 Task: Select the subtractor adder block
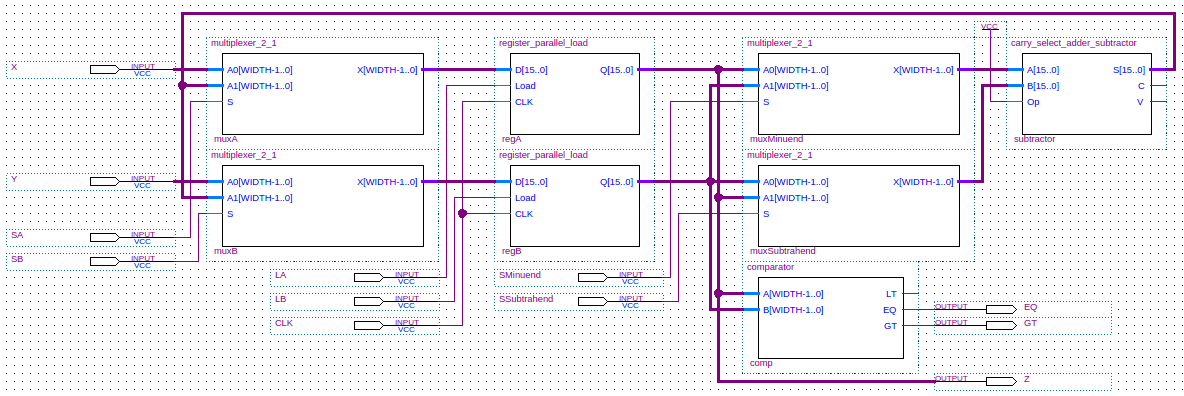coord(1087,94)
